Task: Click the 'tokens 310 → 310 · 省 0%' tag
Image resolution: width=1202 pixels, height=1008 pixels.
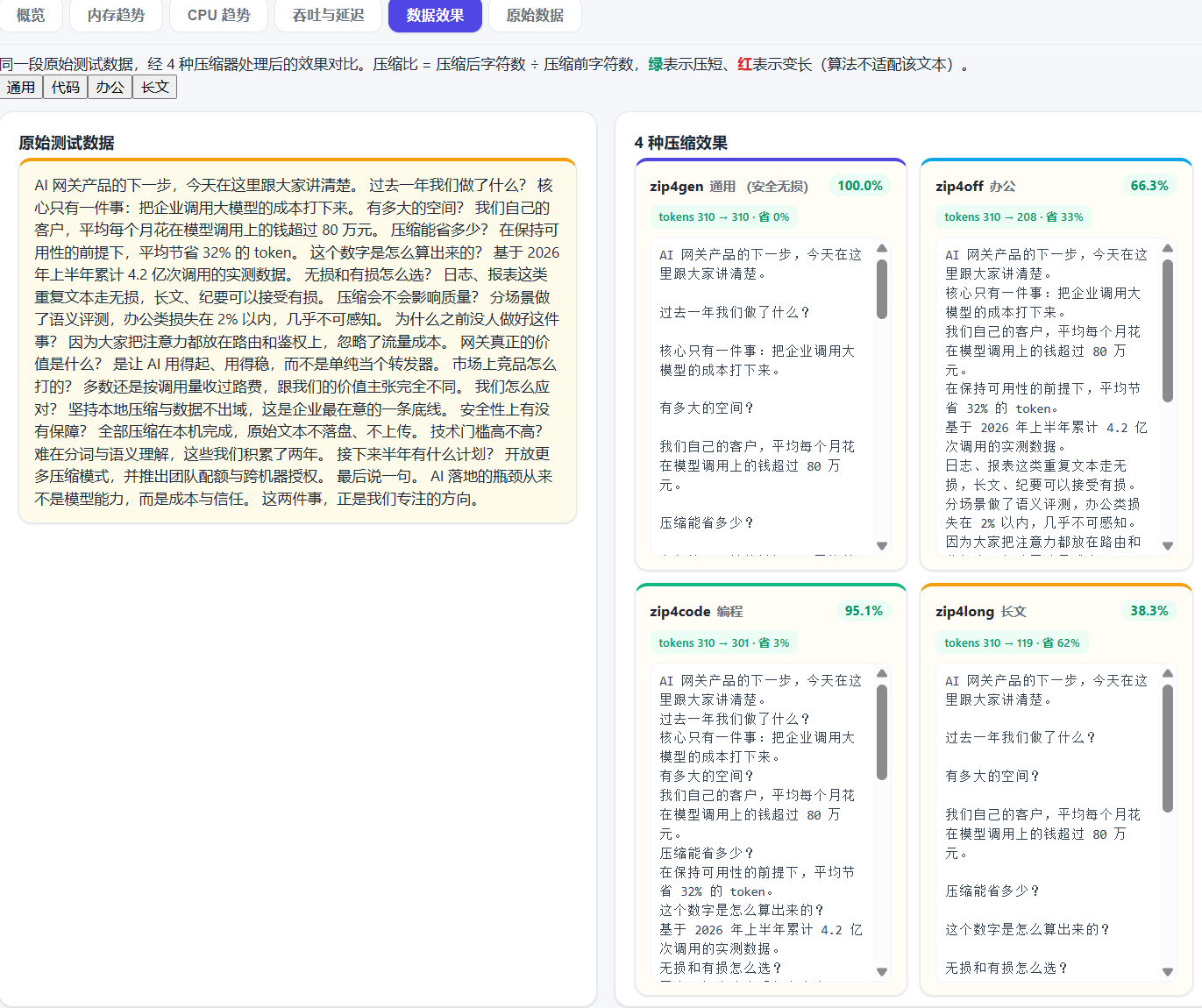Action: (x=724, y=217)
